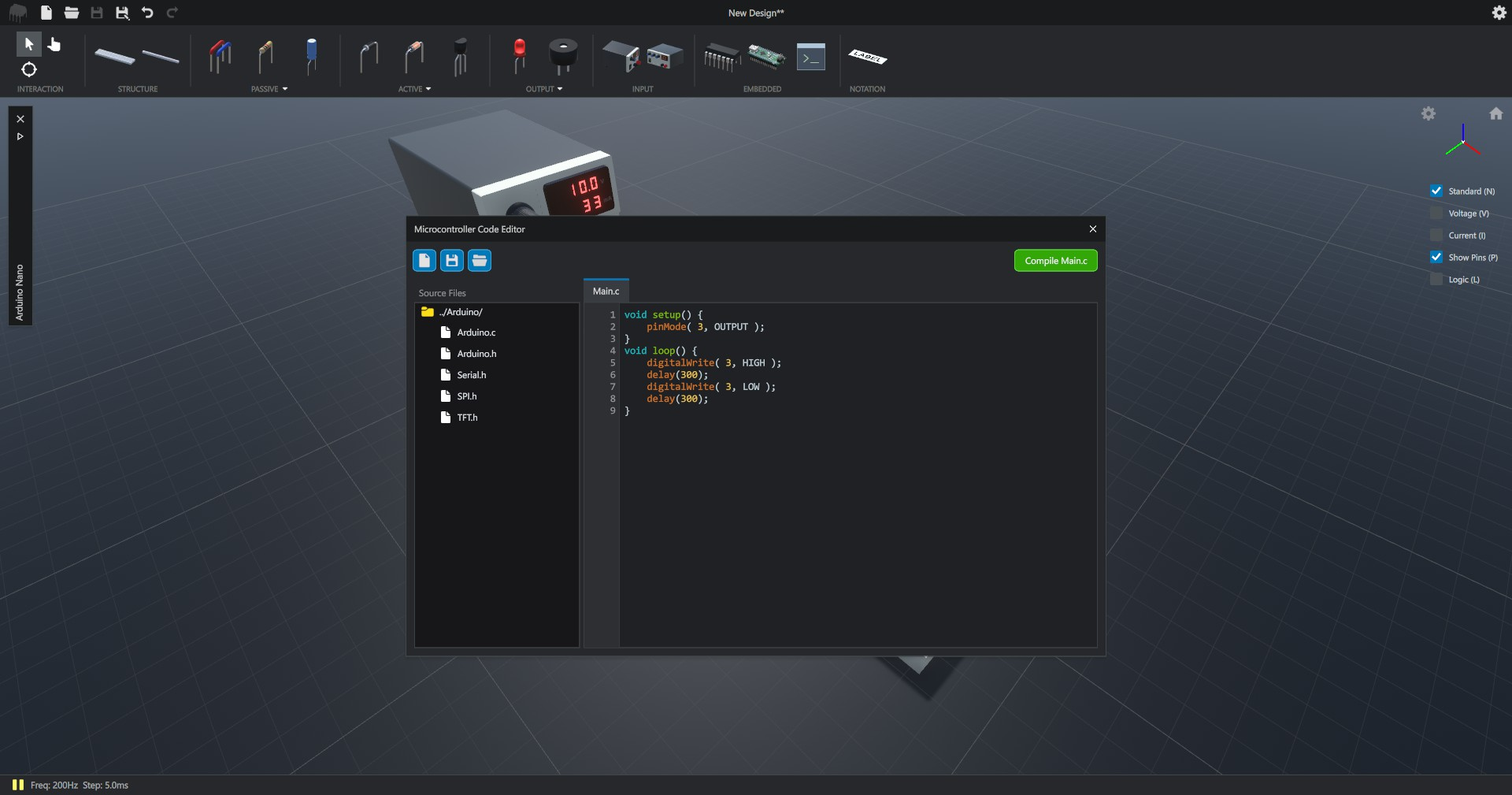Turn on the Logic (L) checkbox

(1436, 280)
